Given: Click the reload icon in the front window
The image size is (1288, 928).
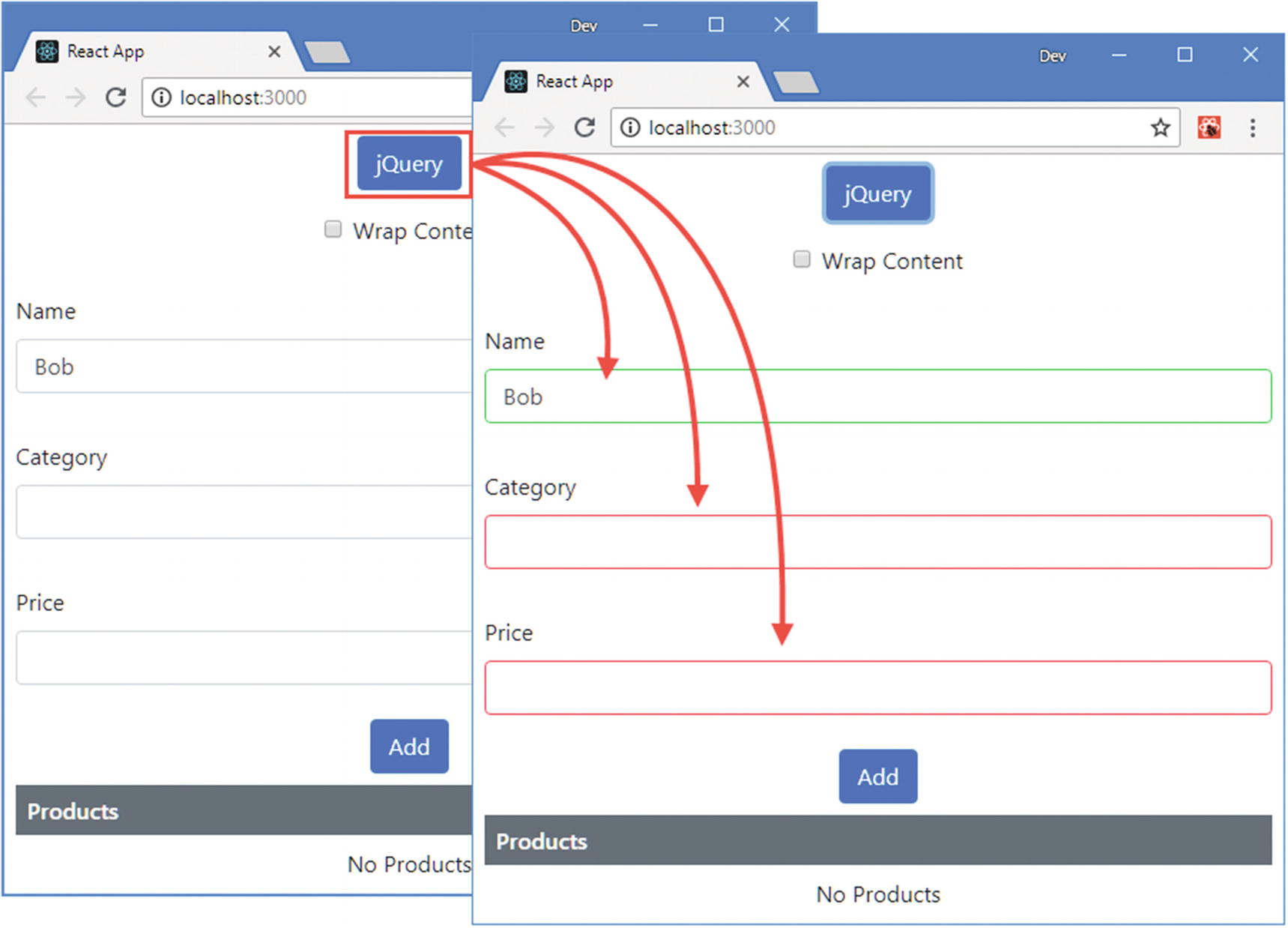Looking at the screenshot, I should tap(584, 127).
